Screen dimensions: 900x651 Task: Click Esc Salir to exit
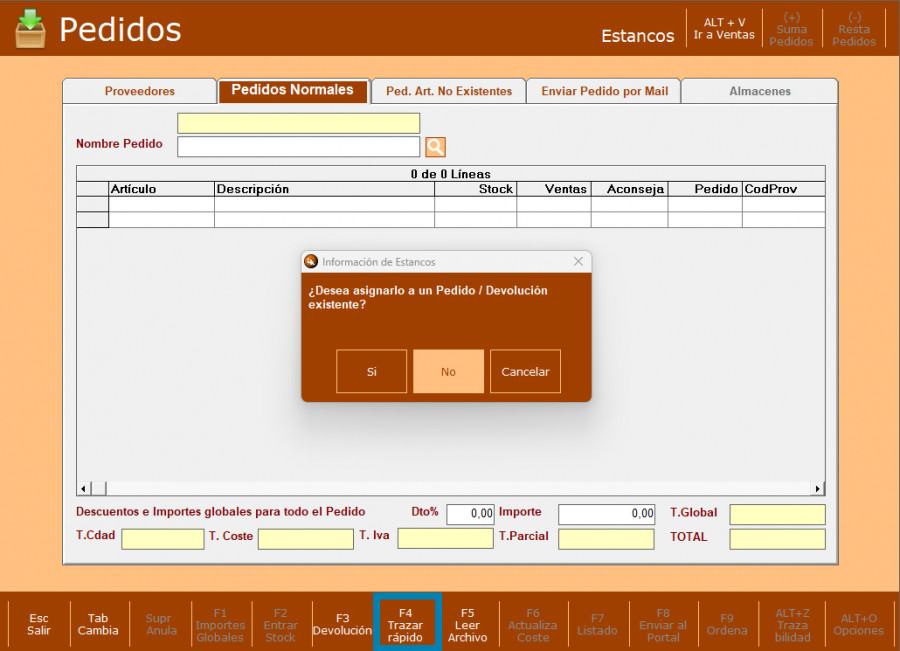(39, 624)
